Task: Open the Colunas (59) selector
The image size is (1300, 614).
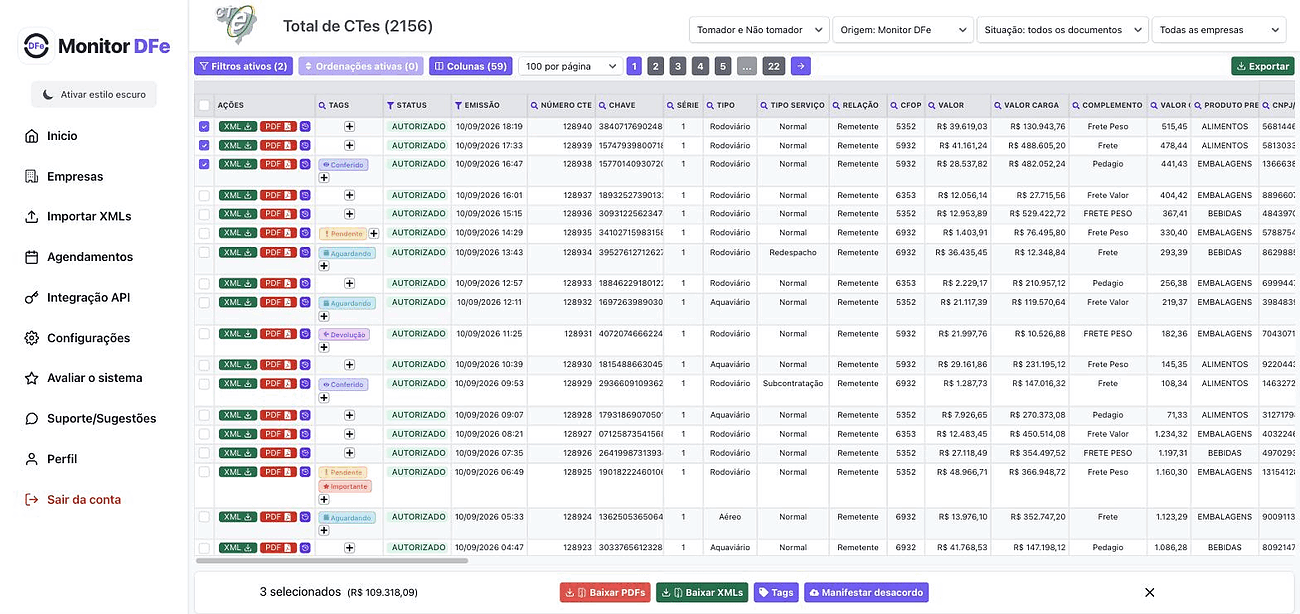Action: [470, 66]
